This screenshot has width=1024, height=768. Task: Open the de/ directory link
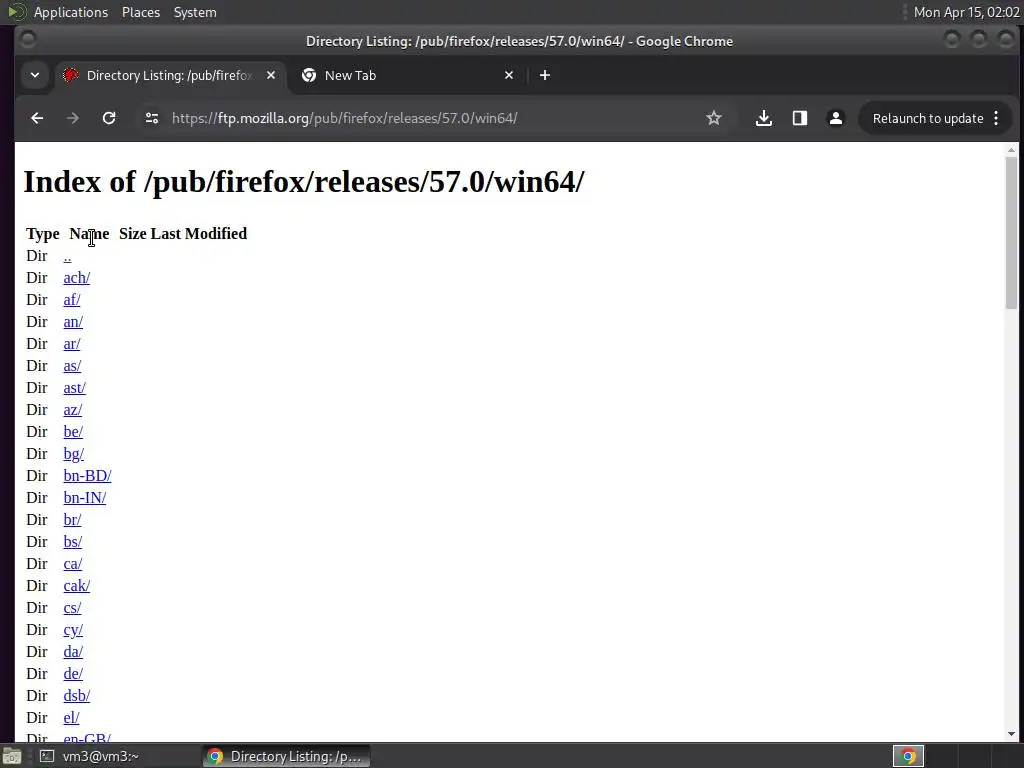click(x=73, y=674)
